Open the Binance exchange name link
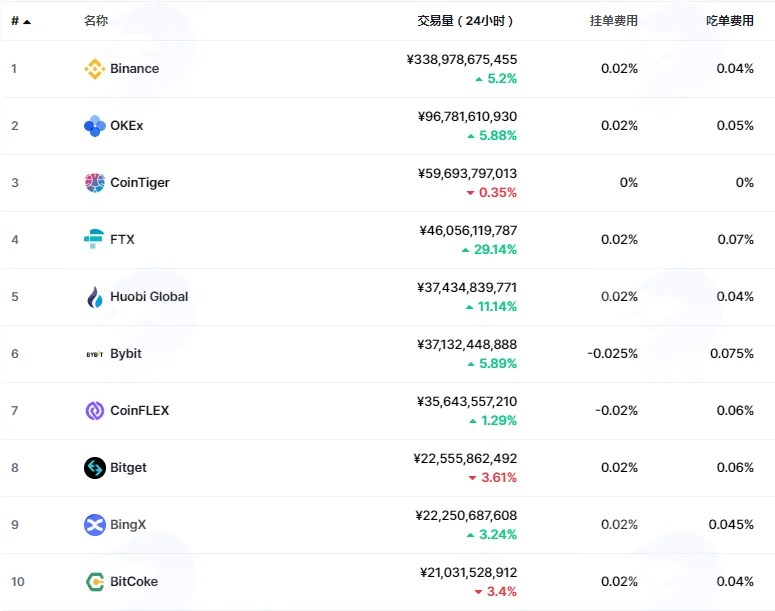Image resolution: width=775 pixels, height=611 pixels. pyautogui.click(x=134, y=69)
